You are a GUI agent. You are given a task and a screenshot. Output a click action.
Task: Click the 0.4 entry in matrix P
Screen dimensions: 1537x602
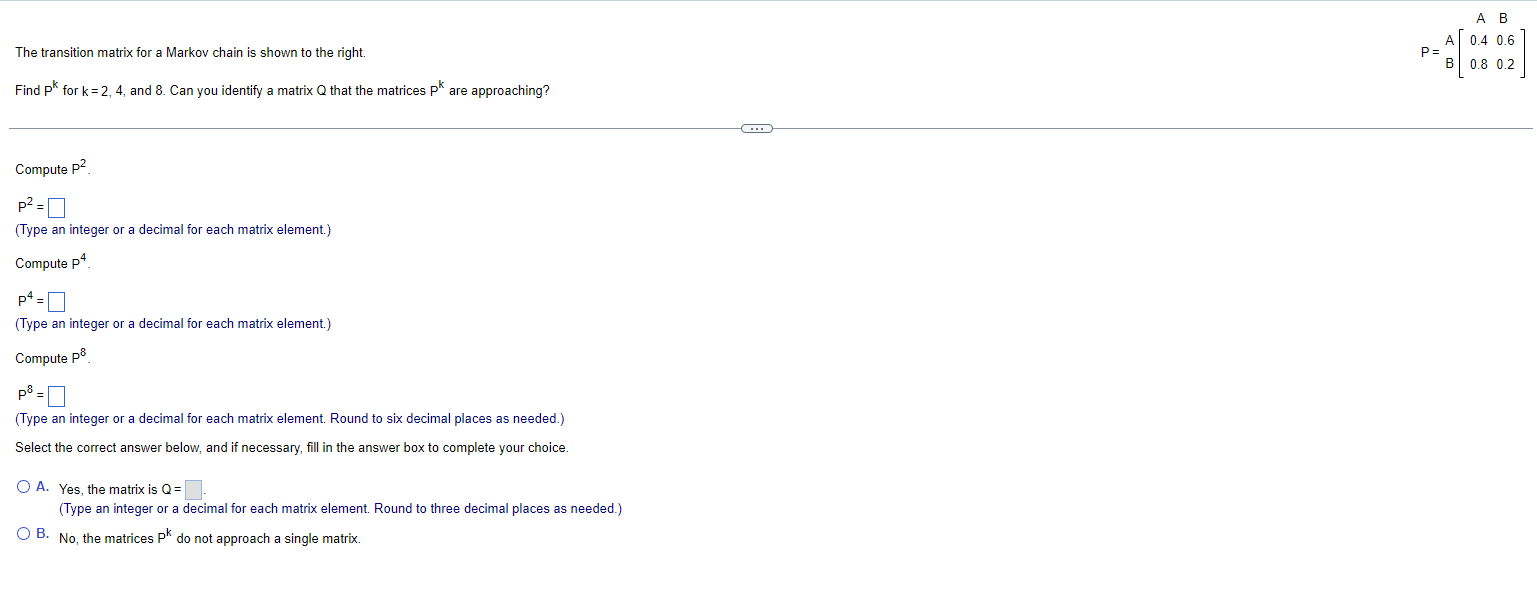(1479, 41)
